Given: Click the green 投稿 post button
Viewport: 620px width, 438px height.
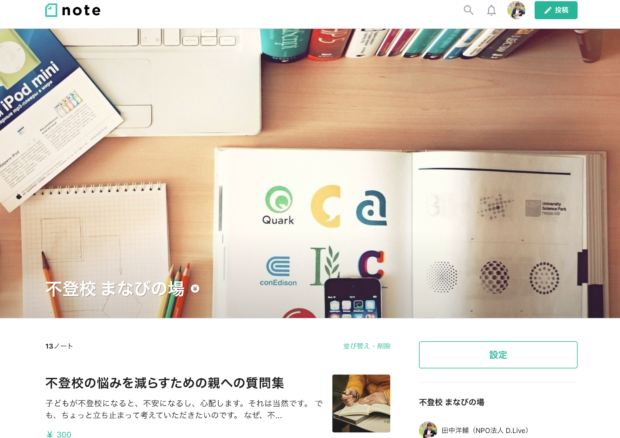Looking at the screenshot, I should pos(556,10).
